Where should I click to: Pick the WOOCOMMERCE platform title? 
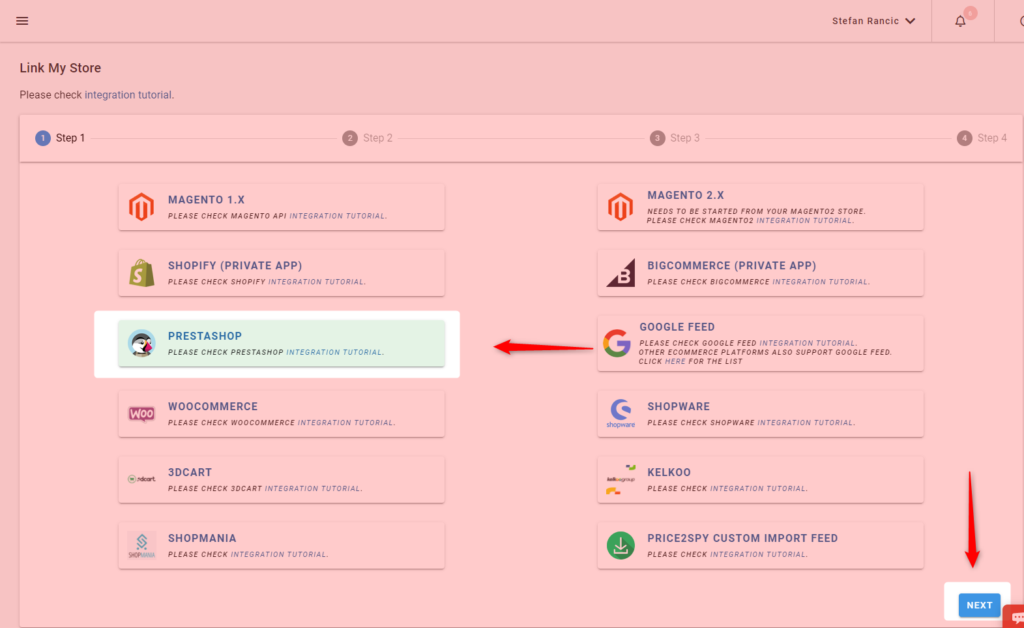click(213, 407)
